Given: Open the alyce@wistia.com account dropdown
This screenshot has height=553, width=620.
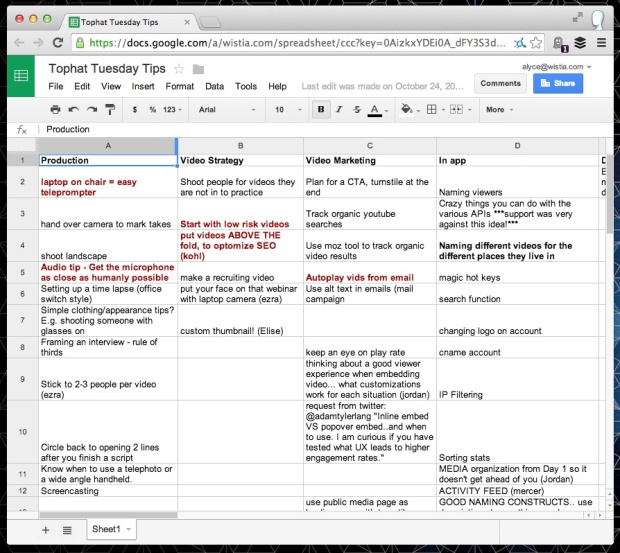Looking at the screenshot, I should point(556,67).
